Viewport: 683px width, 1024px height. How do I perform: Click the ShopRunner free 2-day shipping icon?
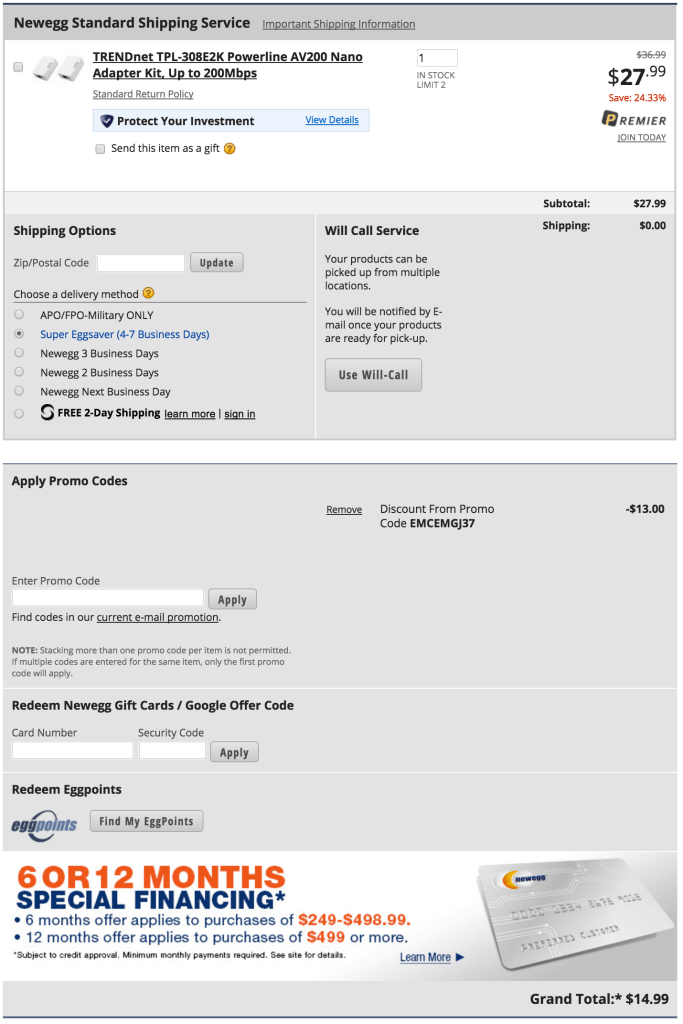(x=47, y=413)
